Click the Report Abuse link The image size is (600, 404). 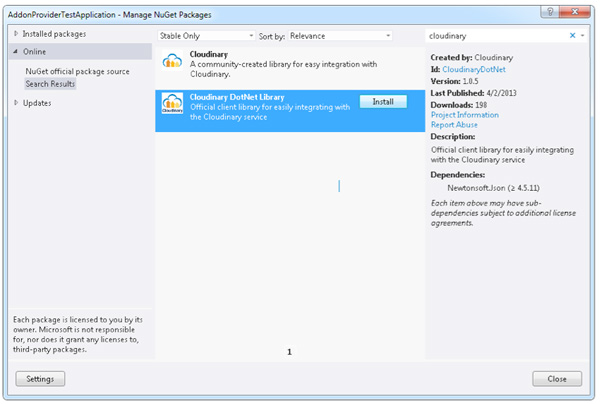[x=454, y=125]
